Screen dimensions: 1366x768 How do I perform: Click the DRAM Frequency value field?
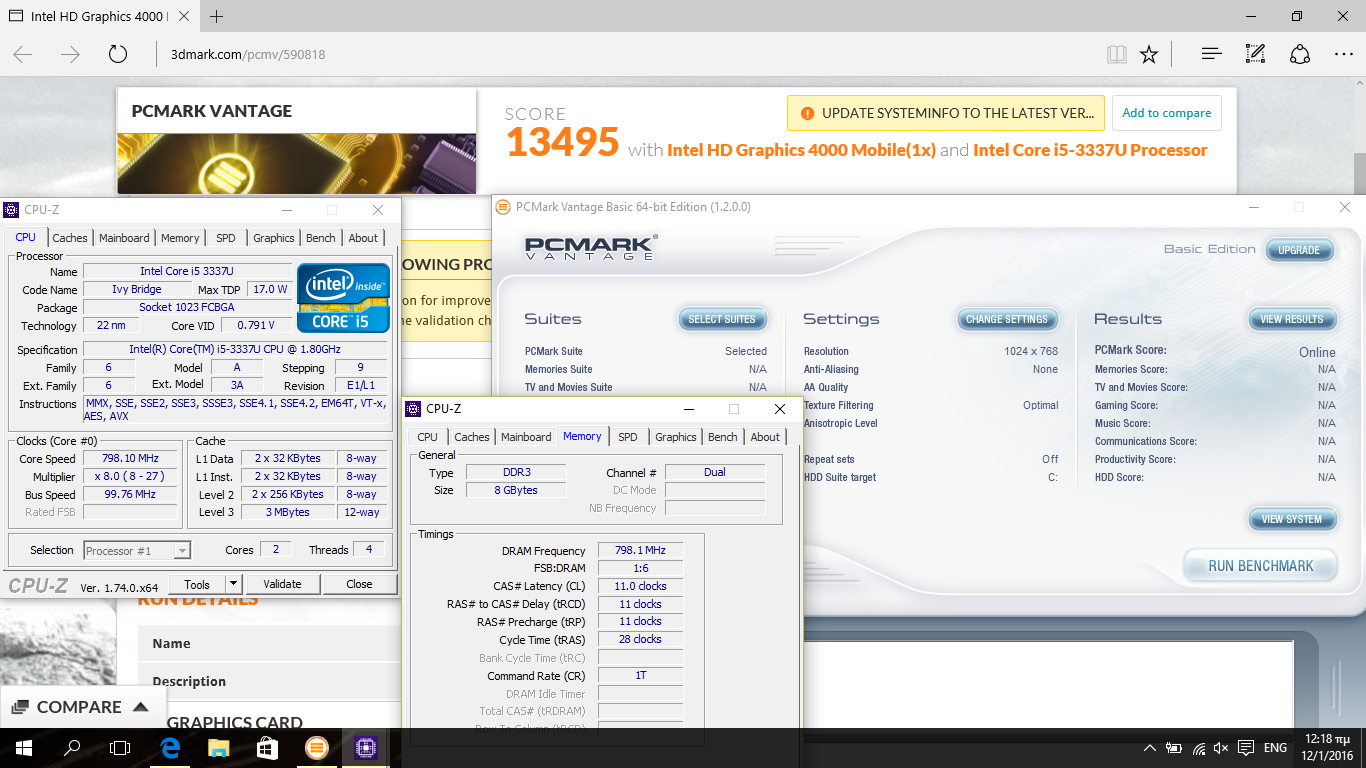click(641, 550)
